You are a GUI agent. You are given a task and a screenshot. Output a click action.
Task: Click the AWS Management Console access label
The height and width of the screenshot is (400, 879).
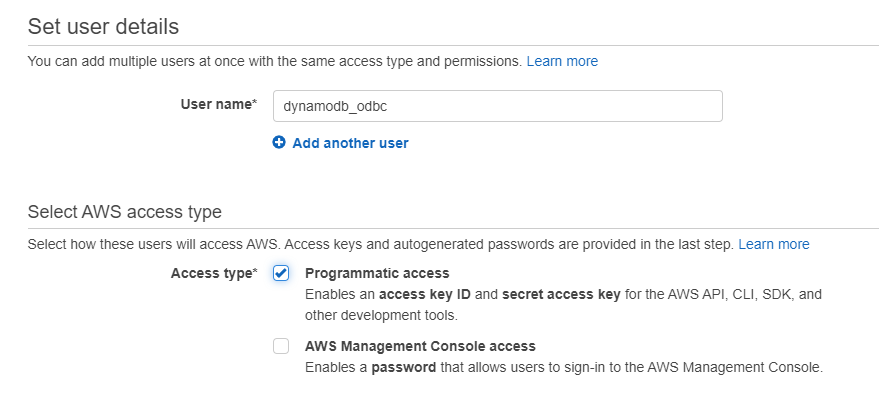[420, 346]
